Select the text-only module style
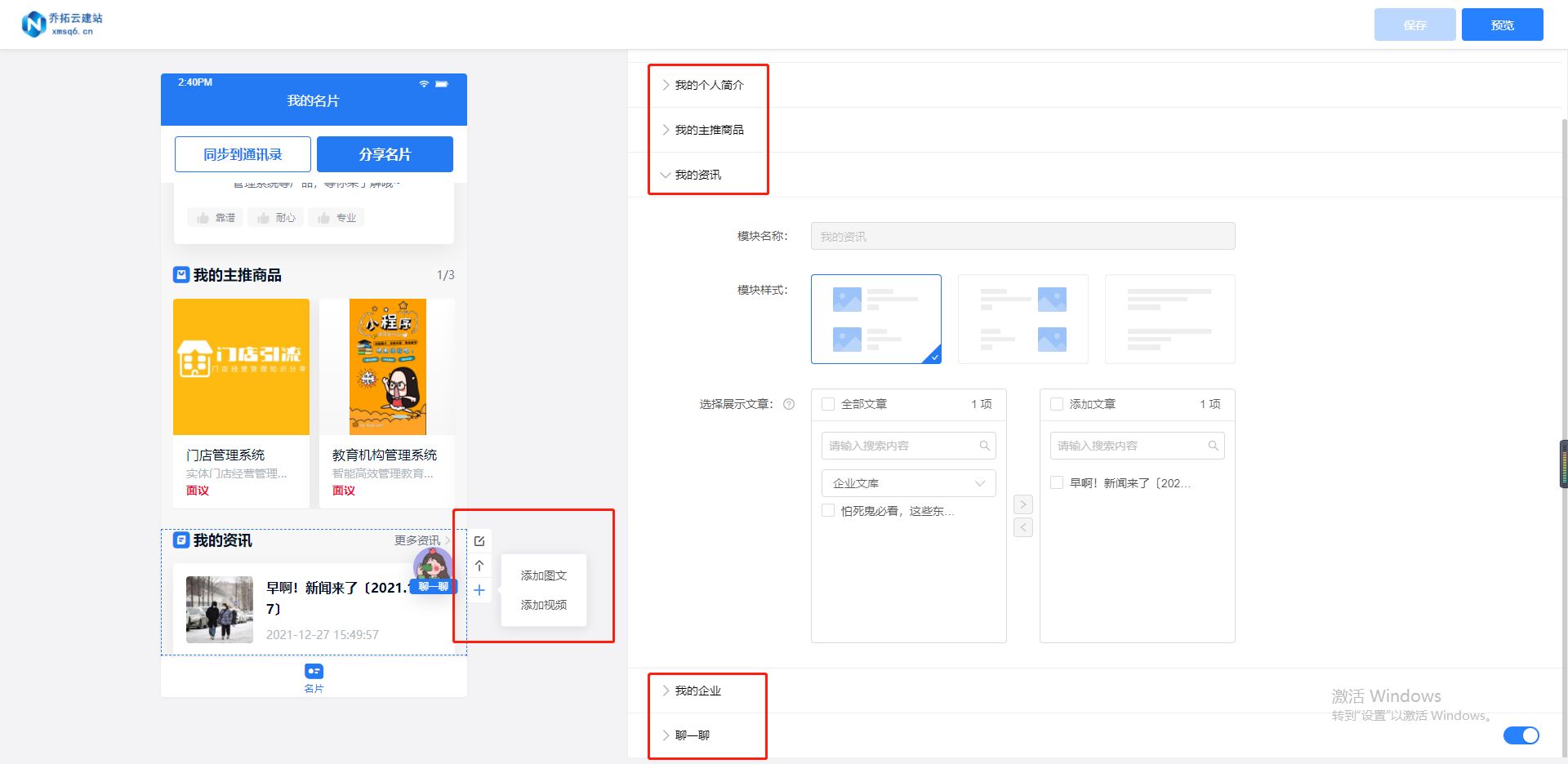1568x764 pixels. tap(1170, 319)
